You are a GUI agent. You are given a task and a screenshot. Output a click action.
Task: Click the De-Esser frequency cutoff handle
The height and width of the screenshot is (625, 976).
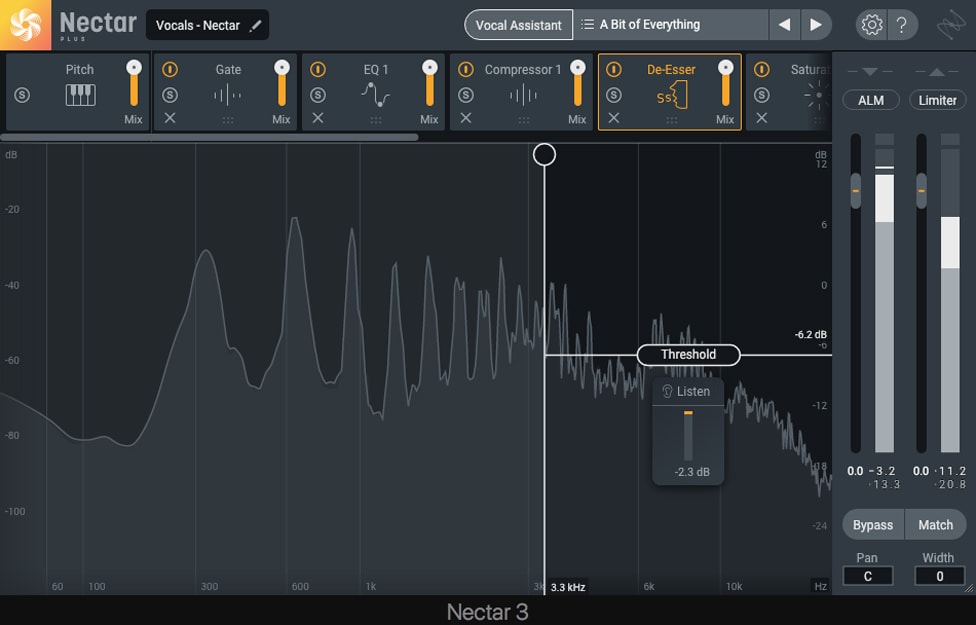pyautogui.click(x=545, y=154)
